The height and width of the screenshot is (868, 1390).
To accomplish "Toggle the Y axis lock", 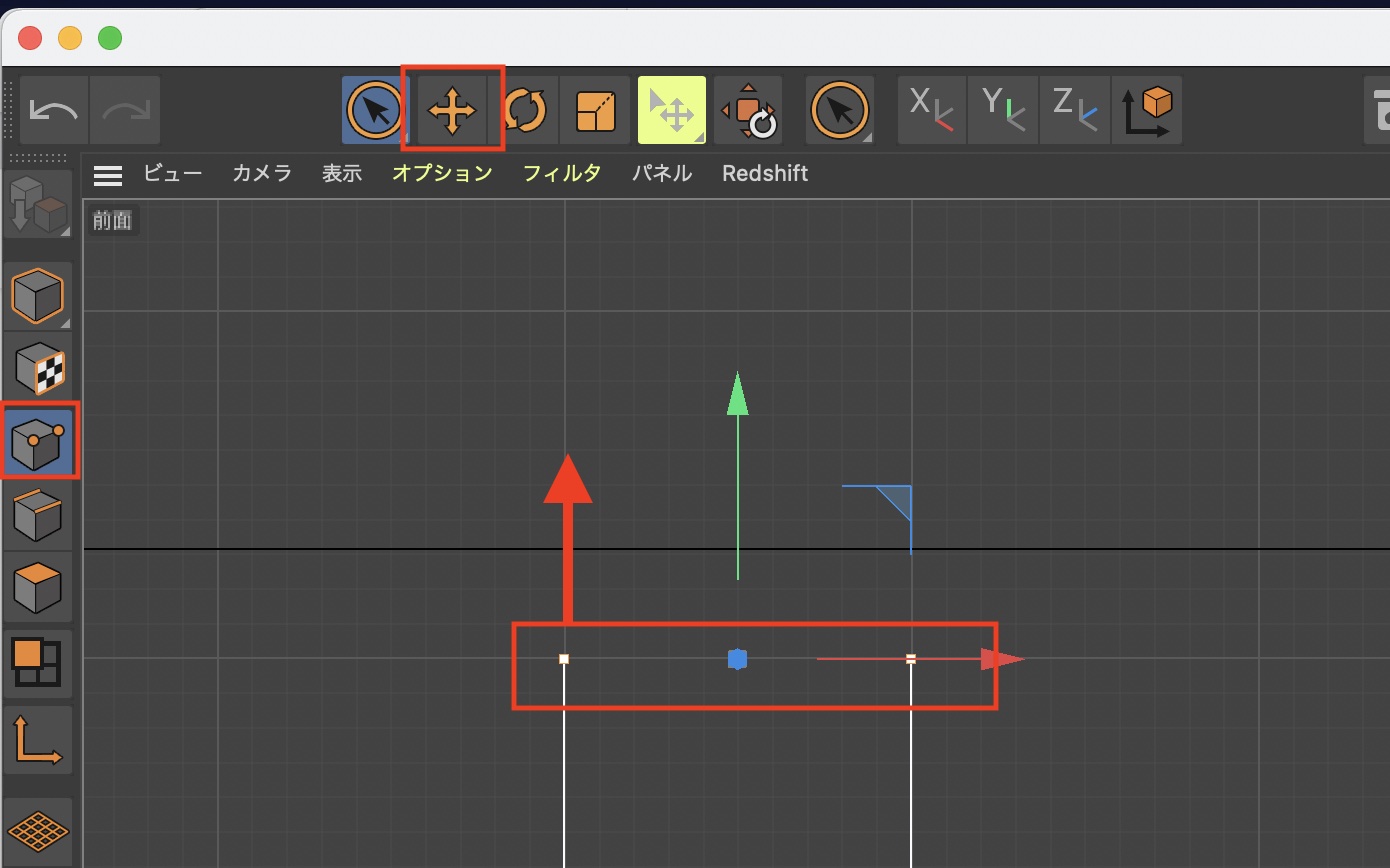I will (x=1003, y=110).
